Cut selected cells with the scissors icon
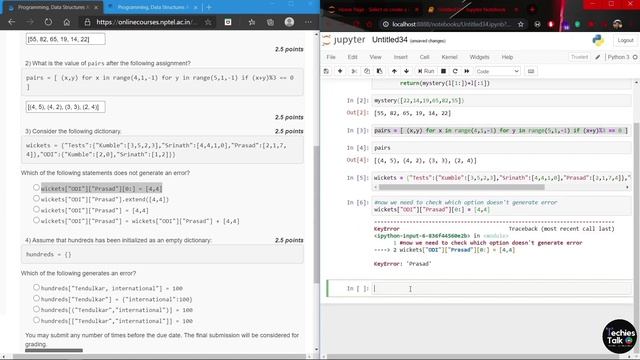 point(354,71)
